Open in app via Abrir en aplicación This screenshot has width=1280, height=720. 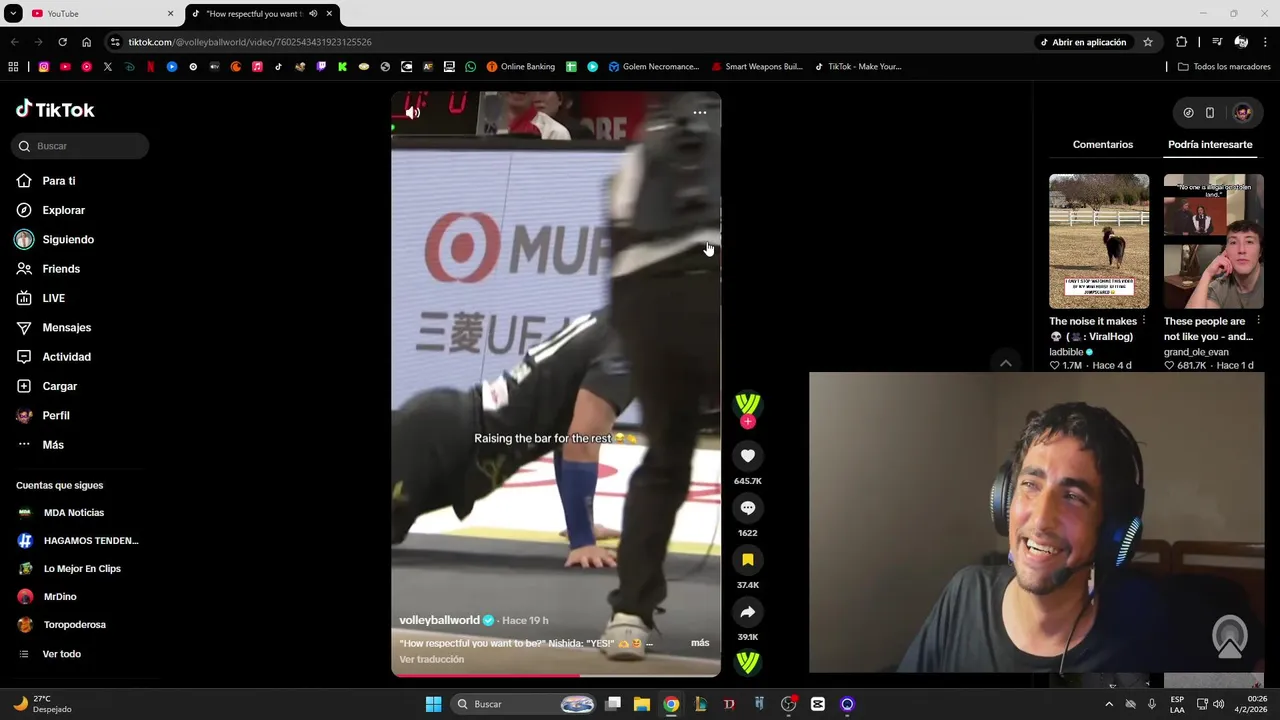click(x=1083, y=42)
